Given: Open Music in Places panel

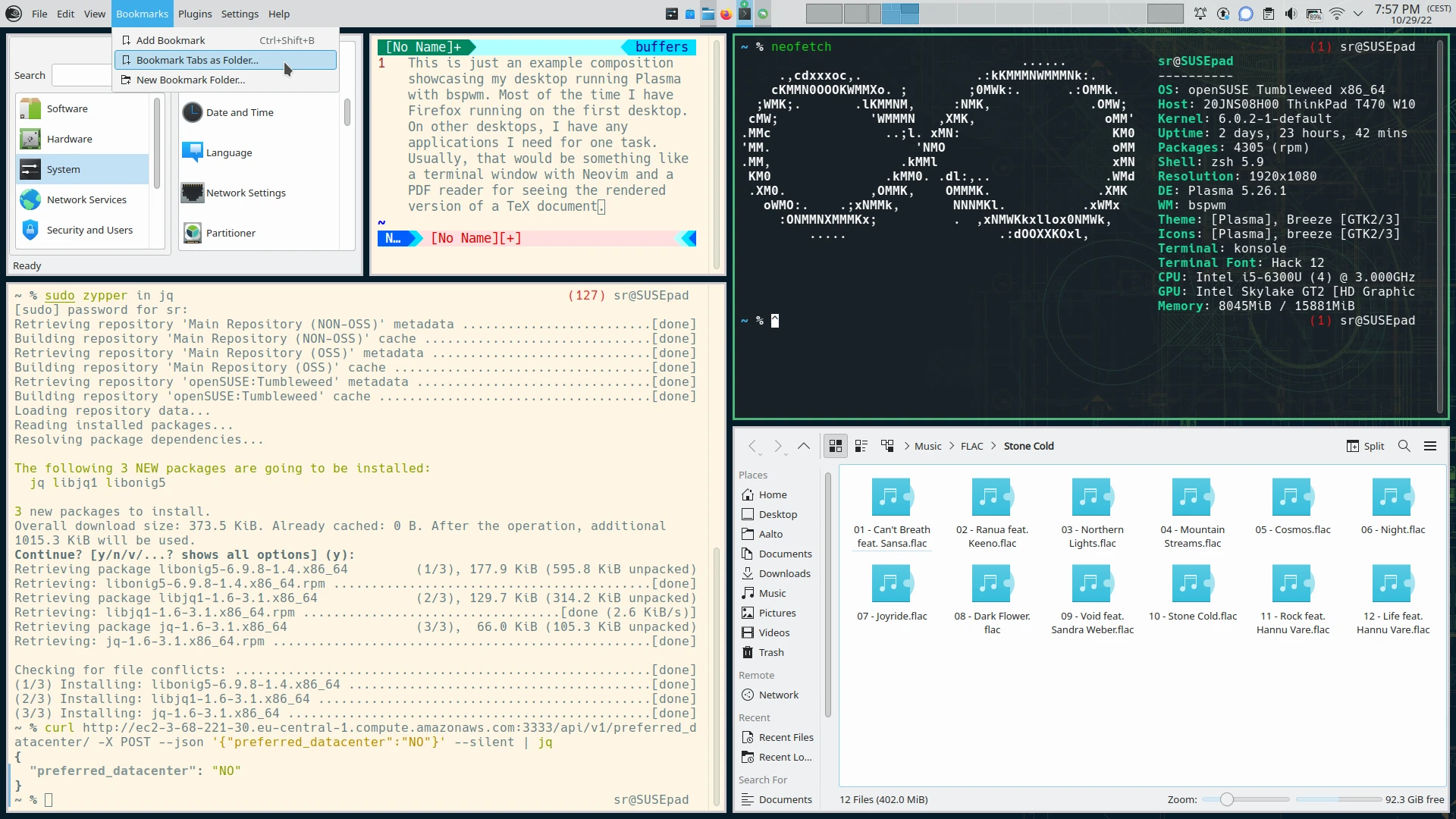Looking at the screenshot, I should pos(778,593).
